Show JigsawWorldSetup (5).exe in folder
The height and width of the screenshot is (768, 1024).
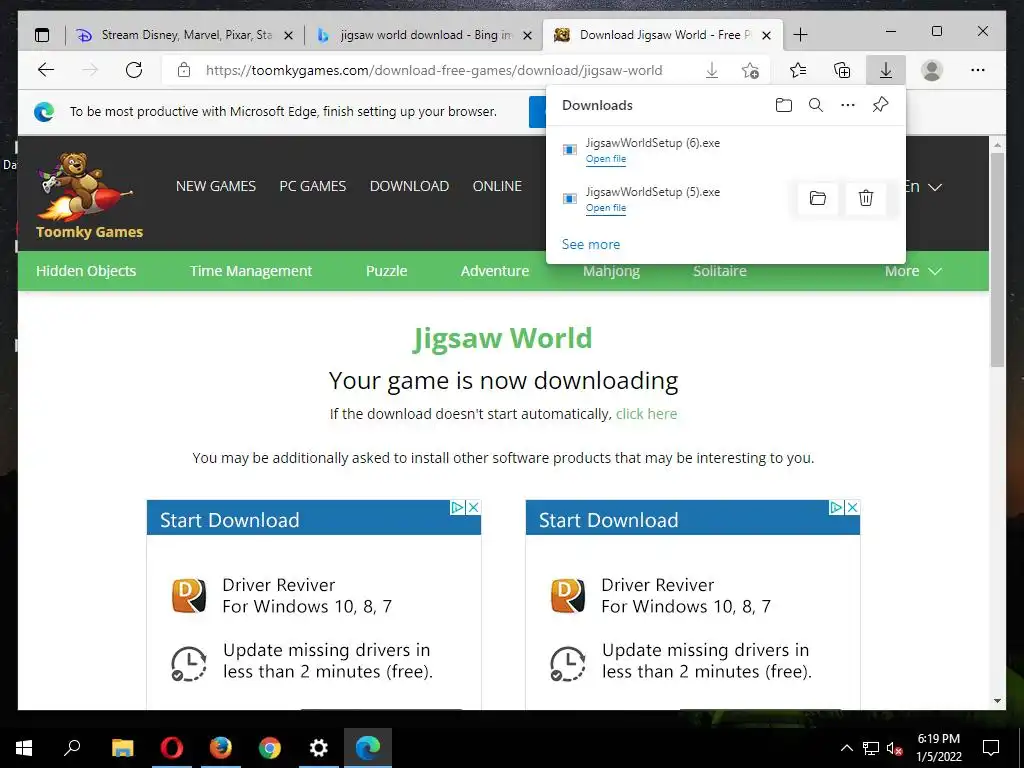point(818,198)
